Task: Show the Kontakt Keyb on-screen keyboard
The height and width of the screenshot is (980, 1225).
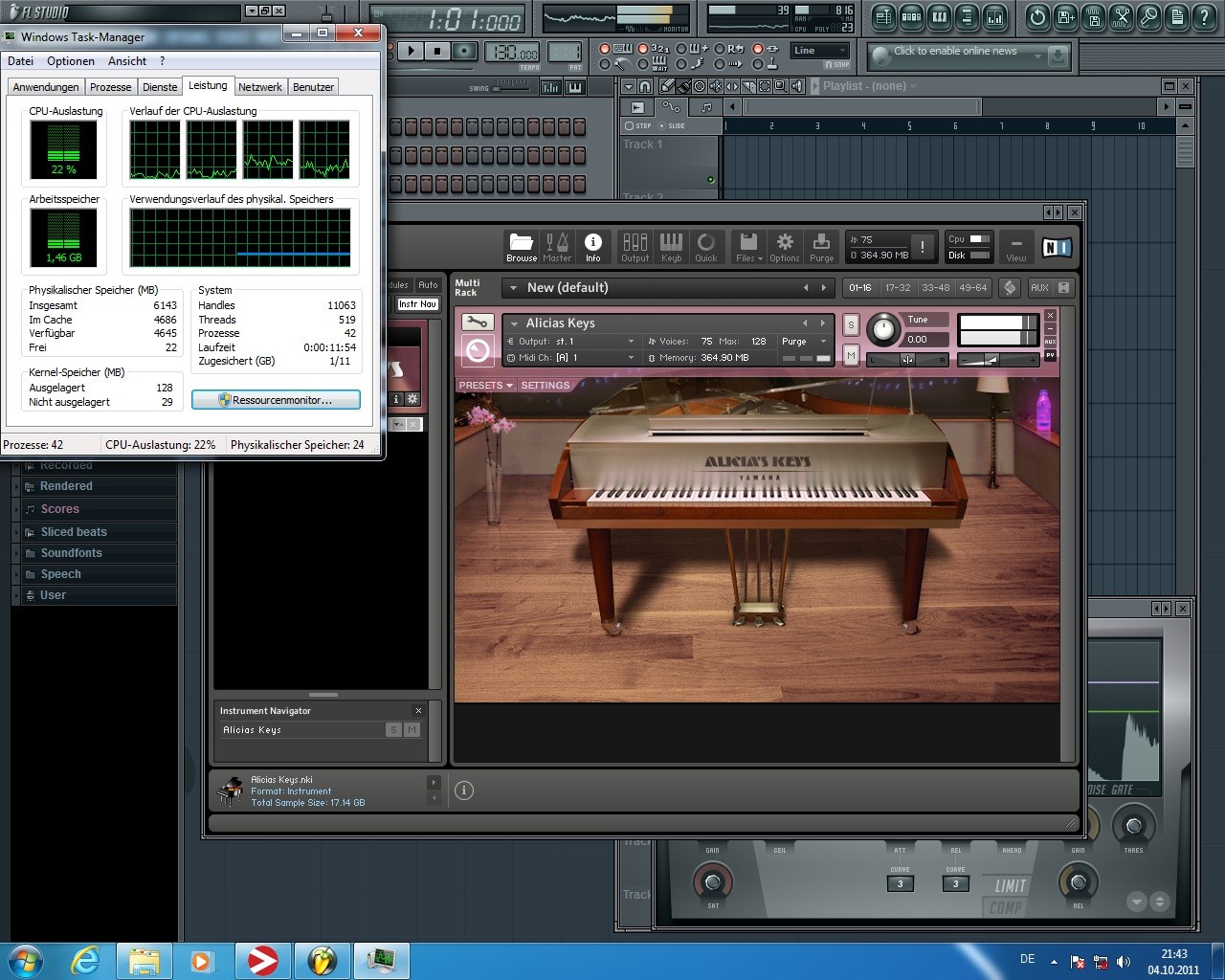Action: 671,247
